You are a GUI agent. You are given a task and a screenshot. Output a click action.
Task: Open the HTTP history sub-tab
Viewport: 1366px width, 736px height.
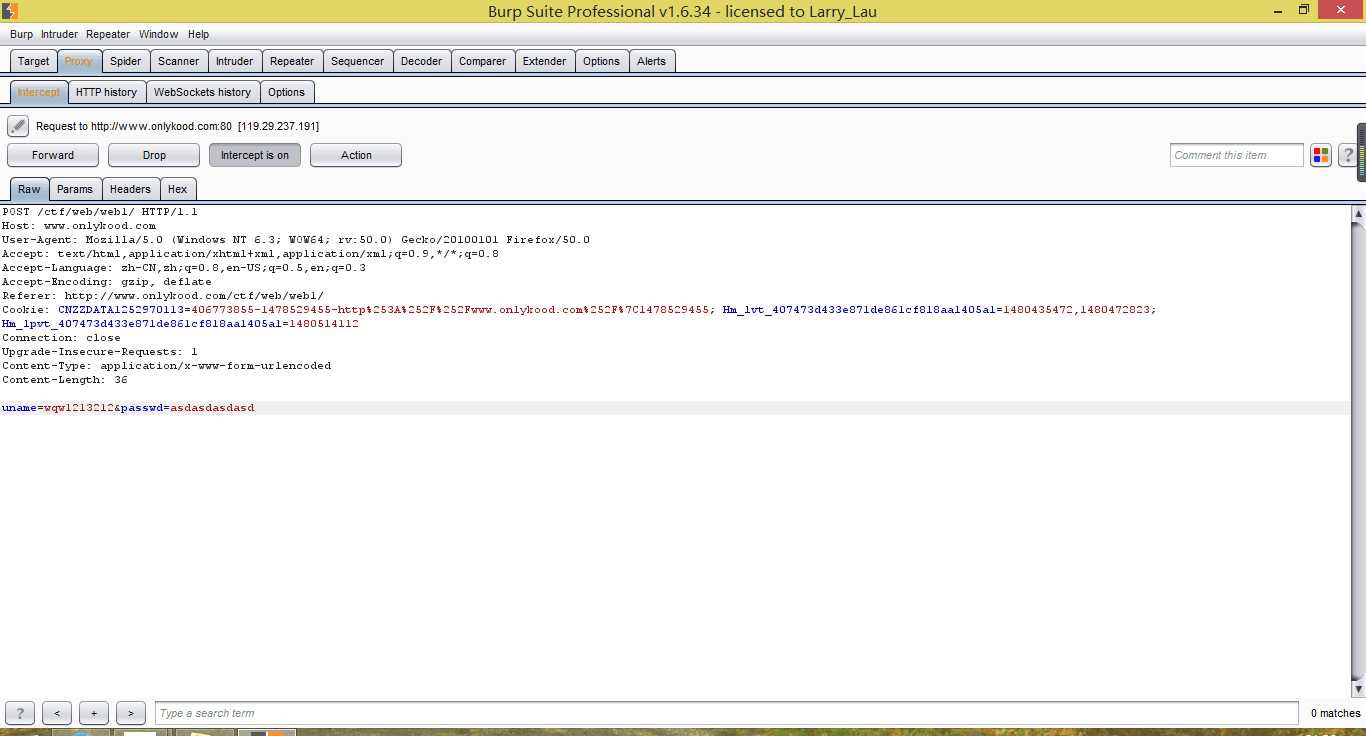point(106,92)
